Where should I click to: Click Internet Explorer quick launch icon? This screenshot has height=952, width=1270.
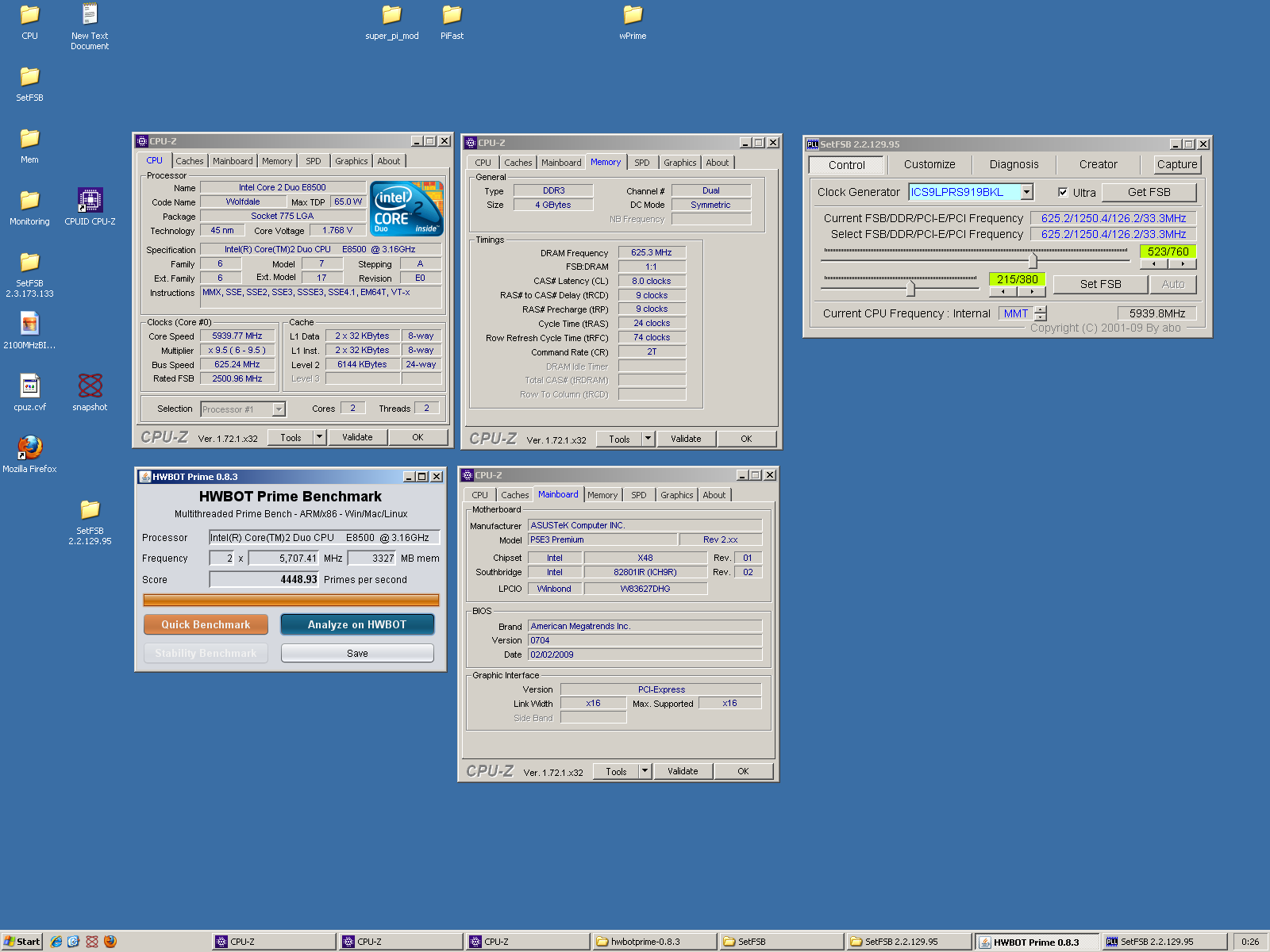coord(56,942)
